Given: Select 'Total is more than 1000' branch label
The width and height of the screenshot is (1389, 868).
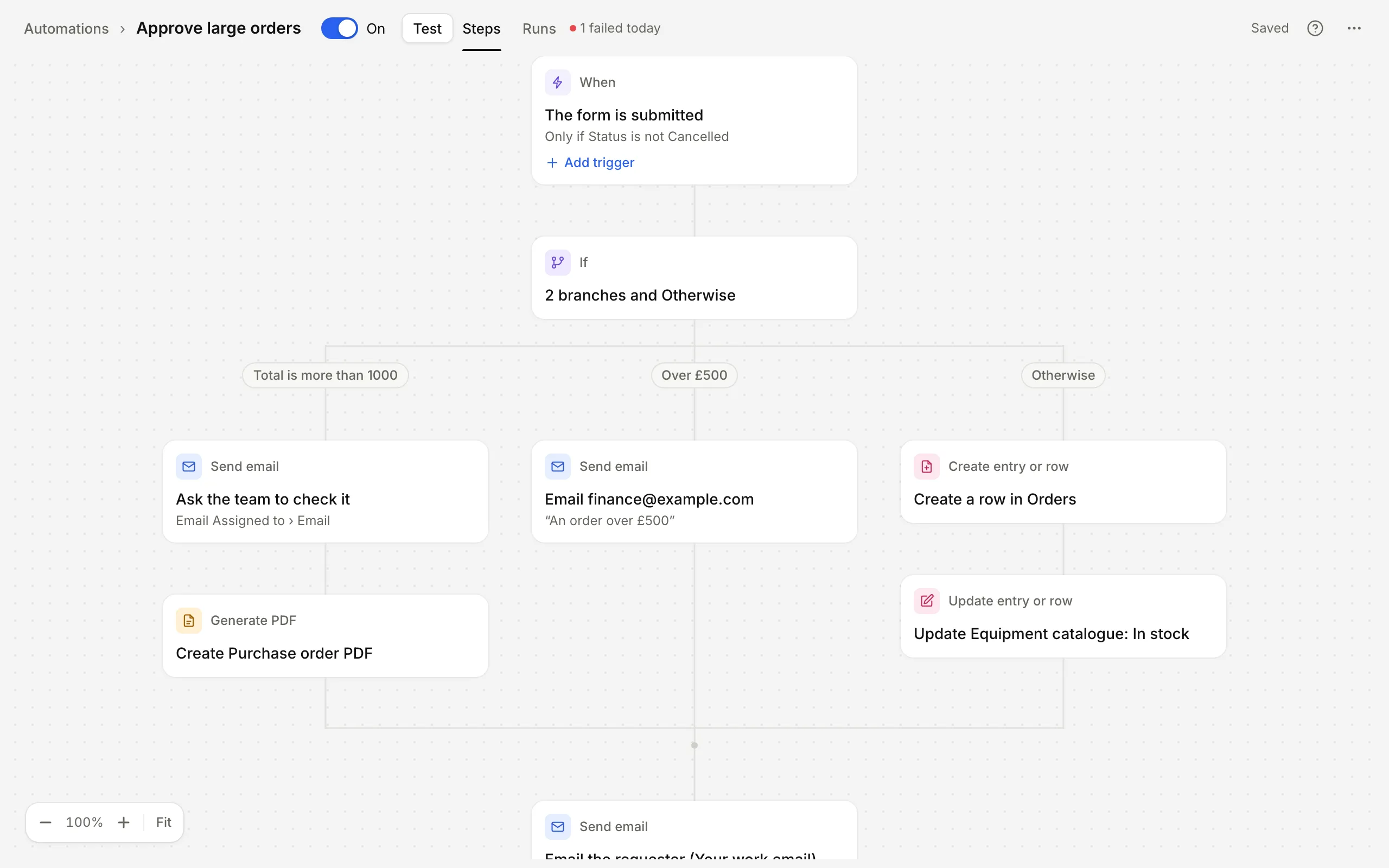Looking at the screenshot, I should coord(326,375).
